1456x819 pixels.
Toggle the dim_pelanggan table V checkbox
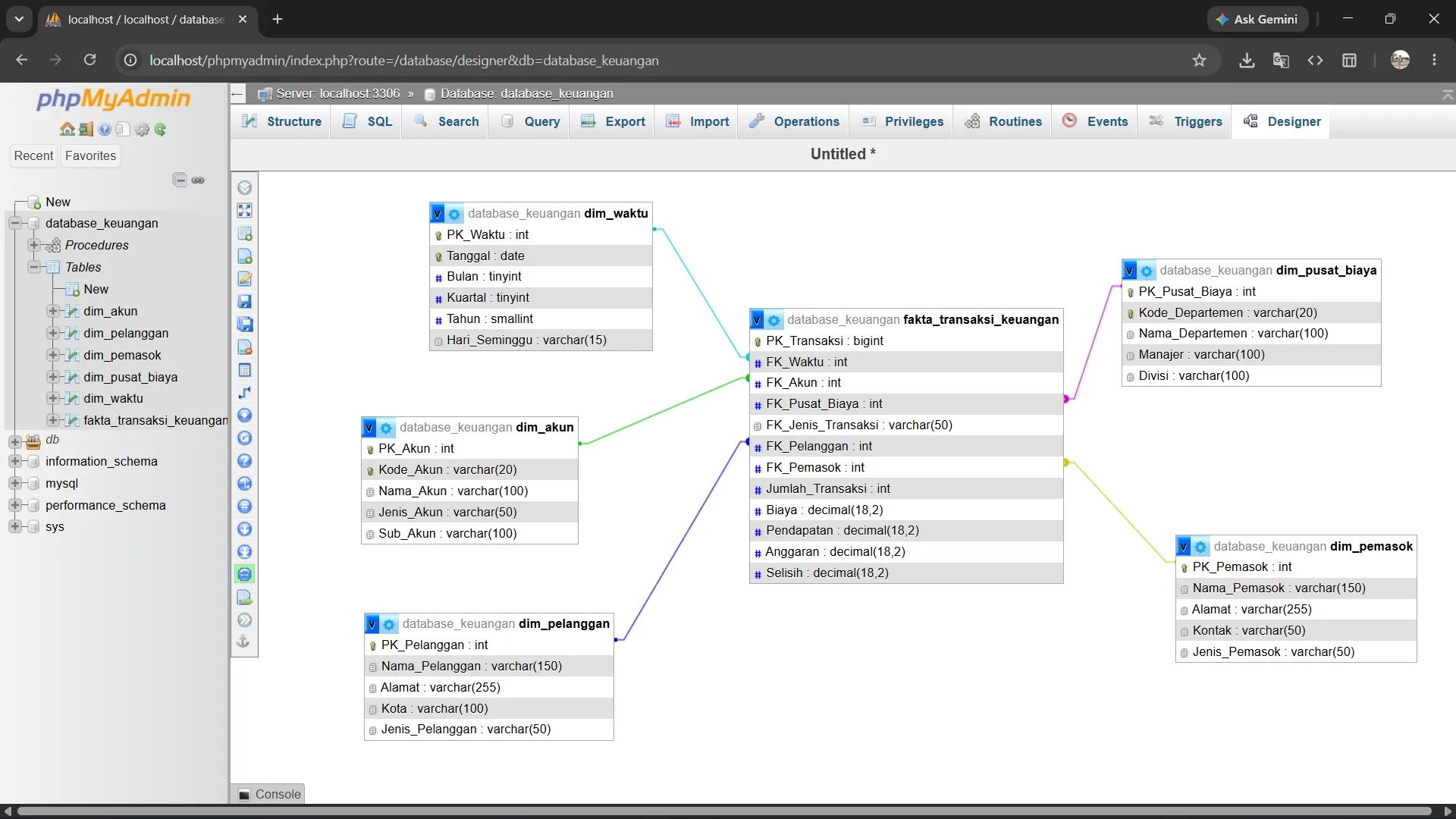pos(372,624)
